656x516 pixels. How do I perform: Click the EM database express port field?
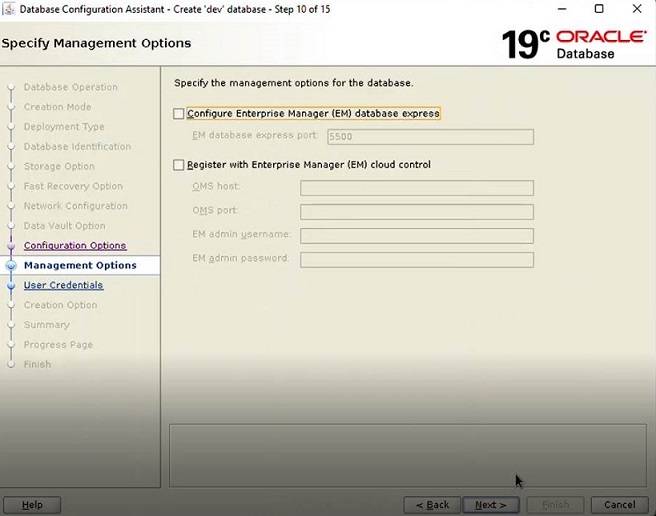pos(430,137)
